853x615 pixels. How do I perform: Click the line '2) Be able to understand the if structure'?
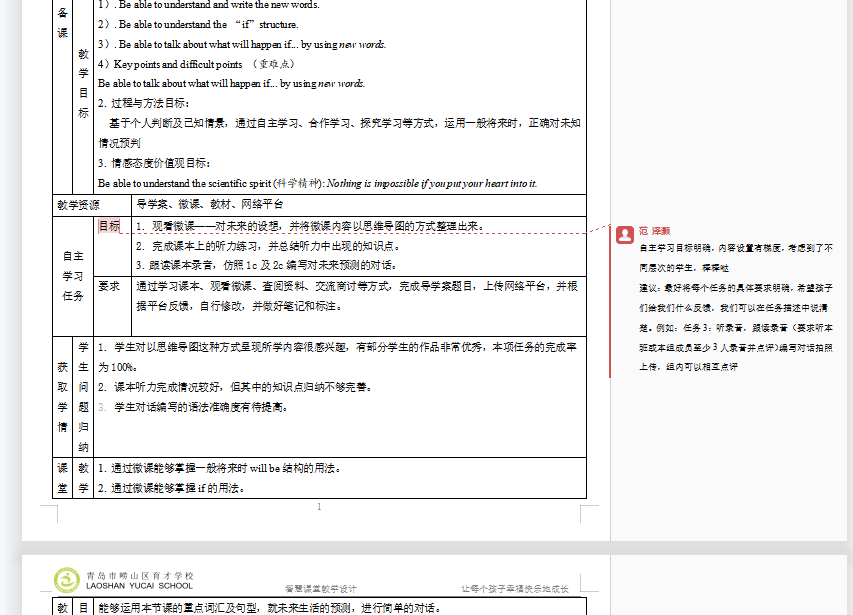[198, 24]
